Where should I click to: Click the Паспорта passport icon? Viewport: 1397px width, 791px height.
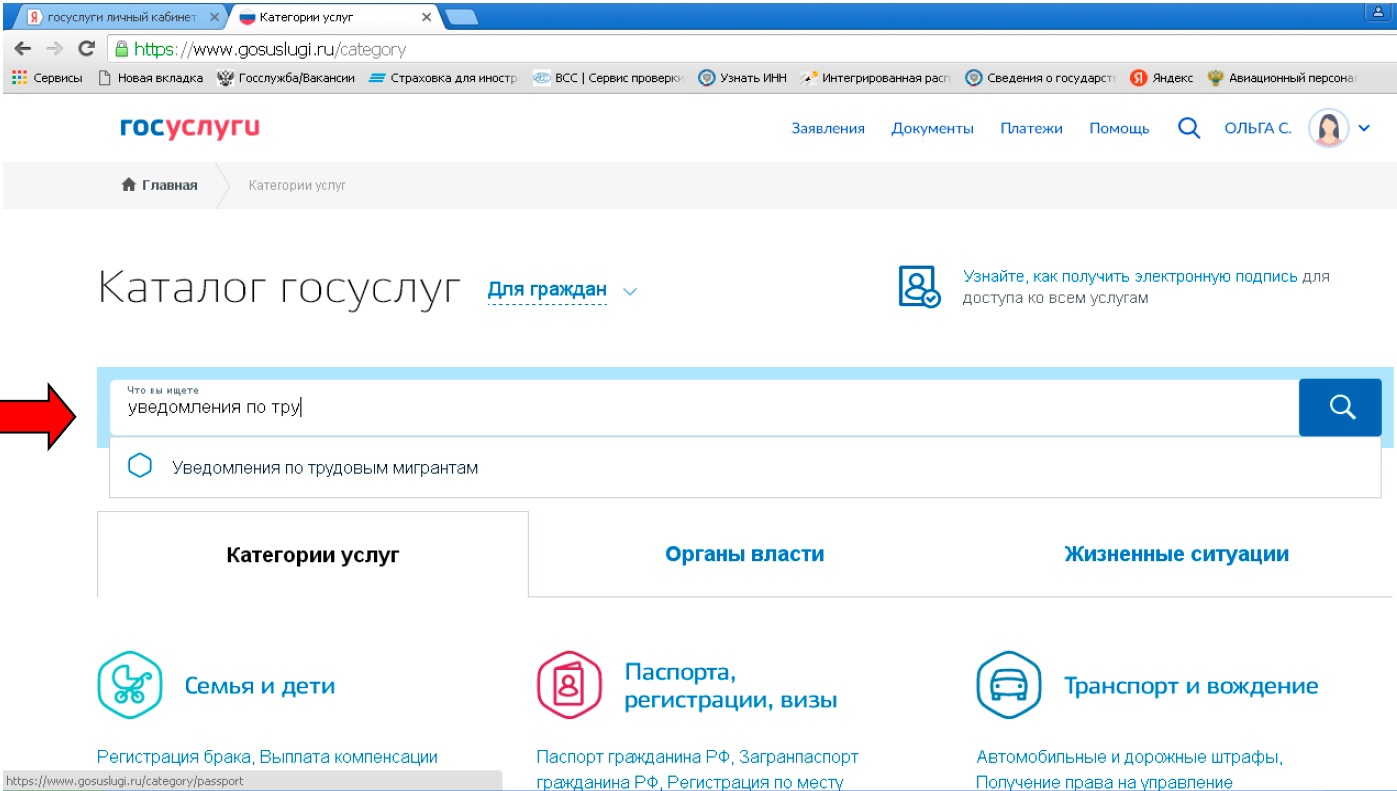tap(570, 685)
